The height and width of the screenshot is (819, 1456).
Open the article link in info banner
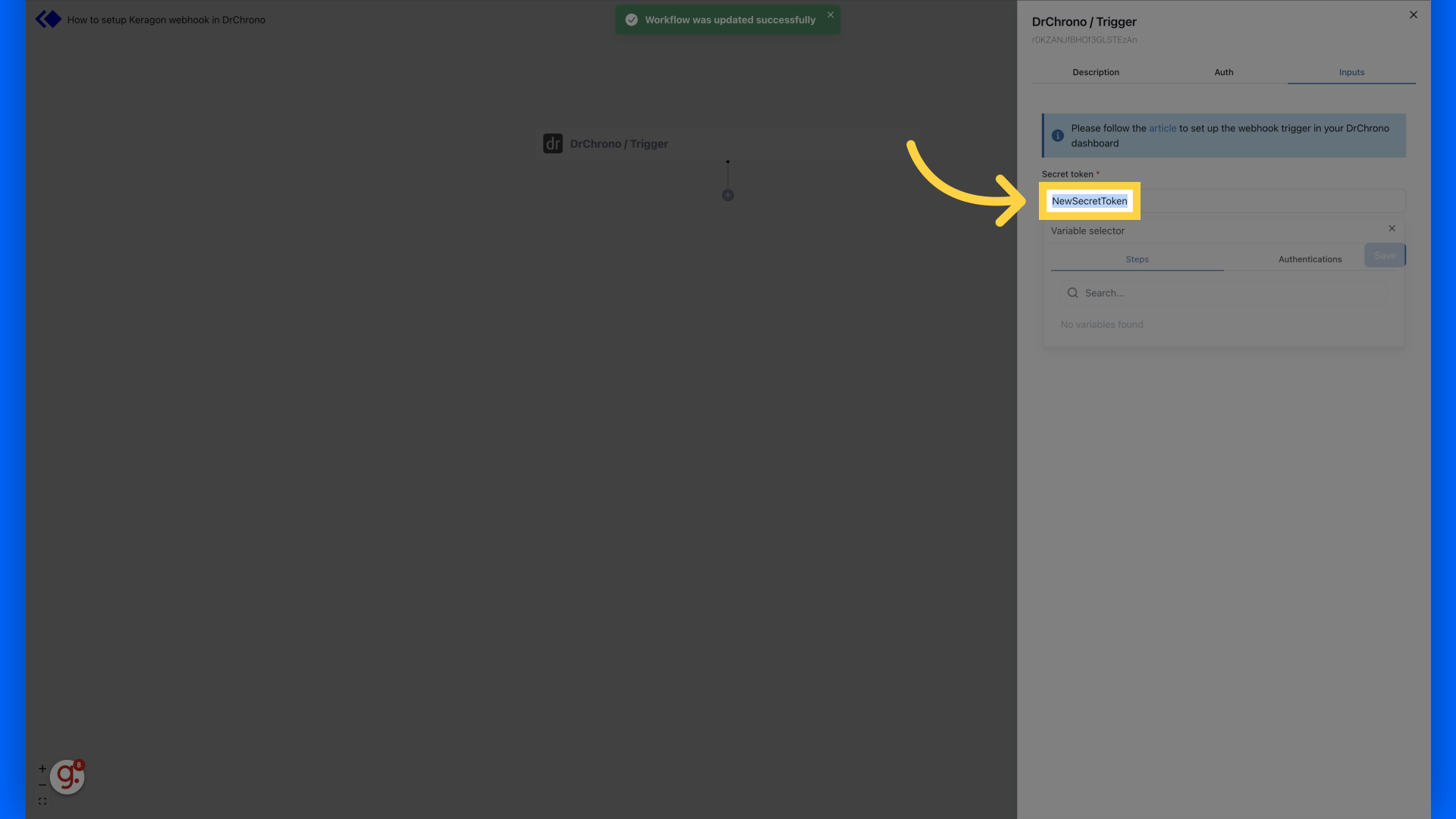coord(1163,128)
